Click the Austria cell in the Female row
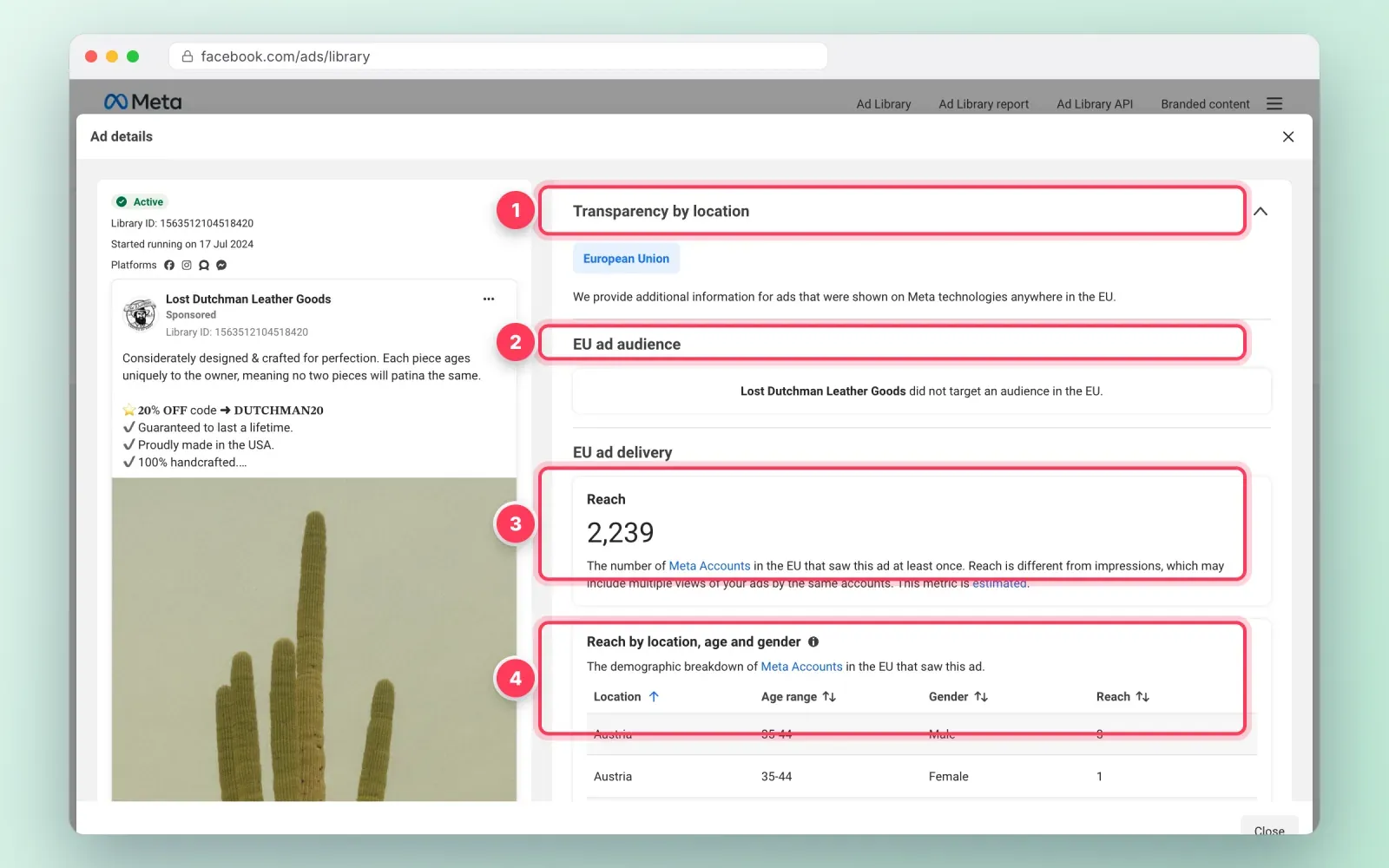 coord(613,777)
